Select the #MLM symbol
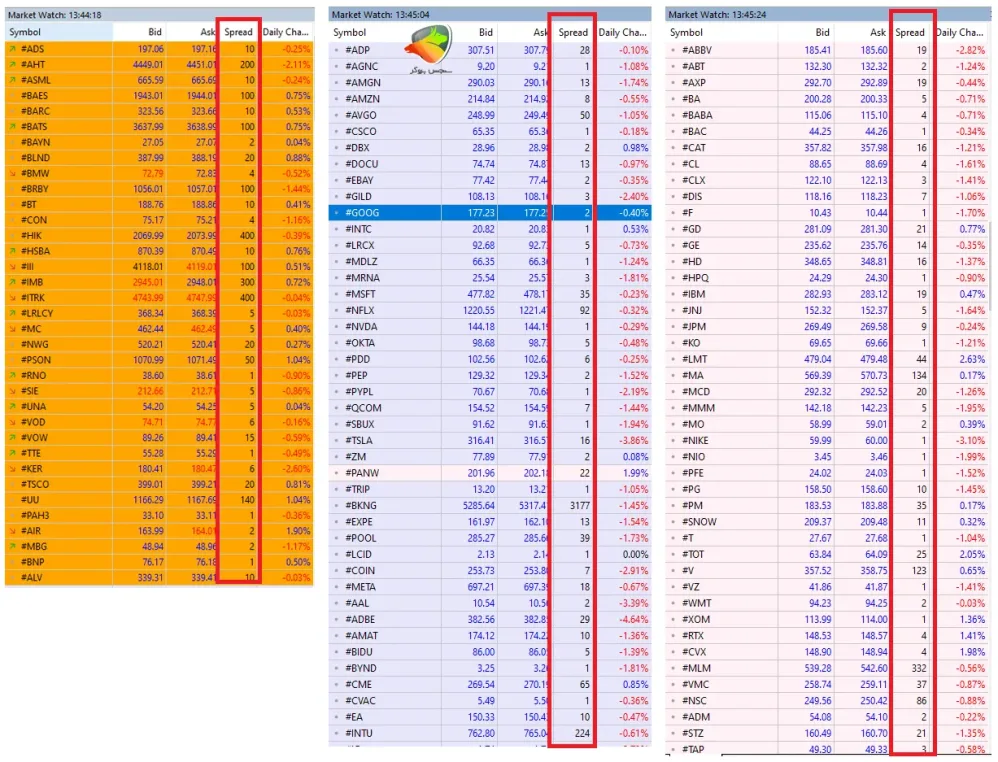This screenshot has width=998, height=762. (696, 668)
